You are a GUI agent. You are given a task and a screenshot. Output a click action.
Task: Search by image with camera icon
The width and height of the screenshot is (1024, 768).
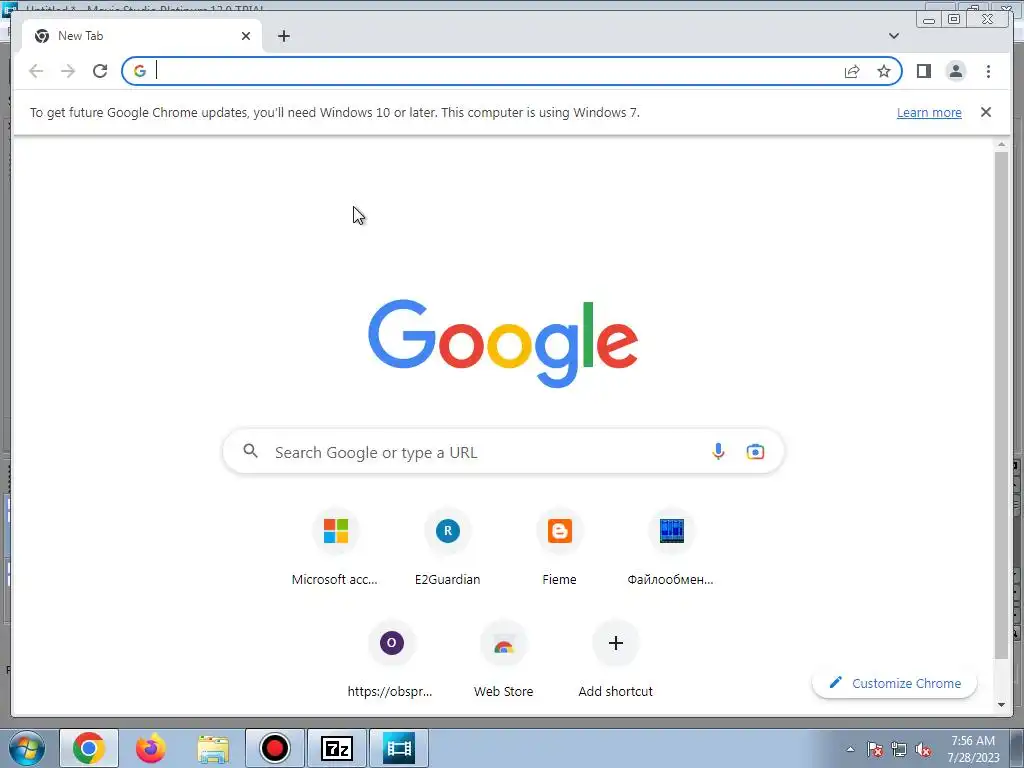pos(755,451)
